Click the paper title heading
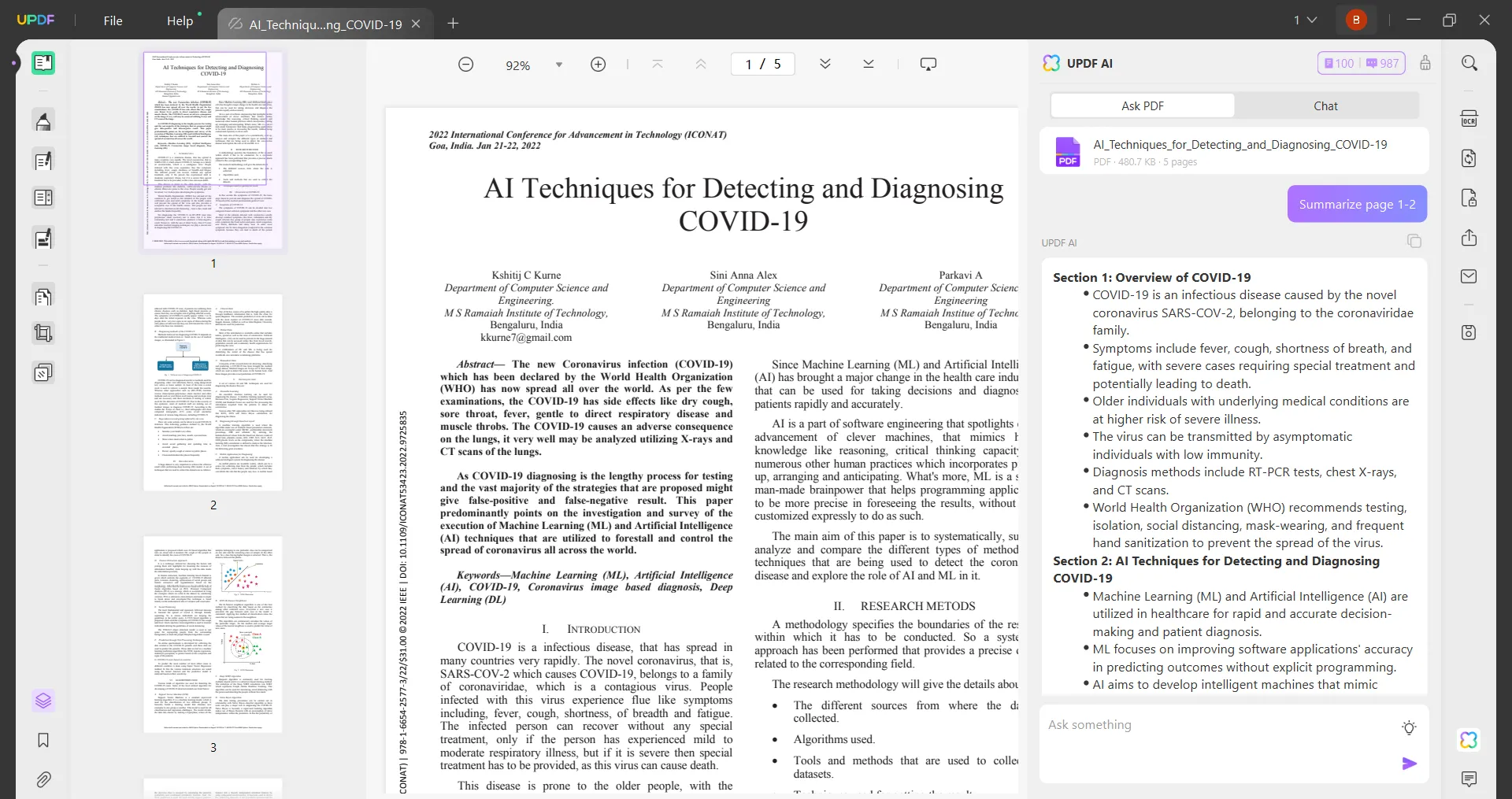Screen dimensions: 1512x799 (743, 205)
